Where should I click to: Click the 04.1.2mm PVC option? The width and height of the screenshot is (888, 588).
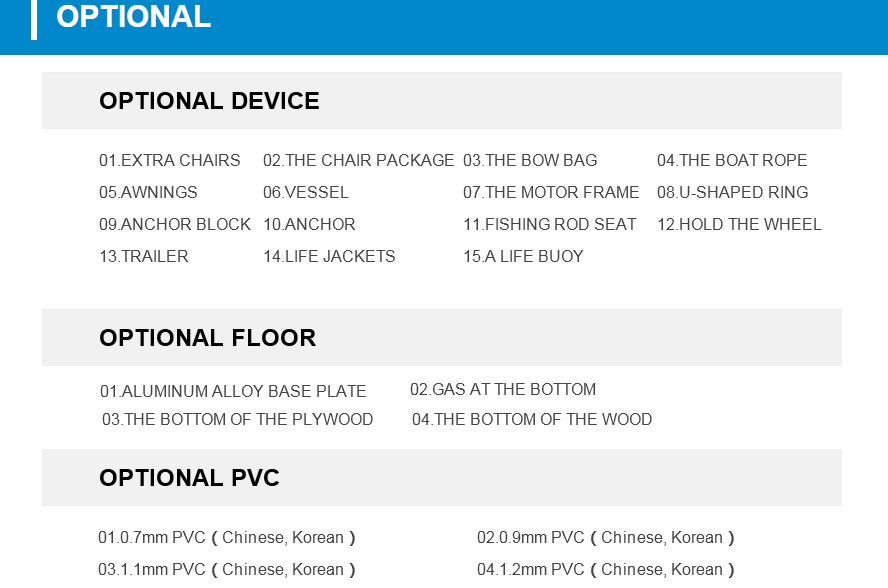click(605, 569)
